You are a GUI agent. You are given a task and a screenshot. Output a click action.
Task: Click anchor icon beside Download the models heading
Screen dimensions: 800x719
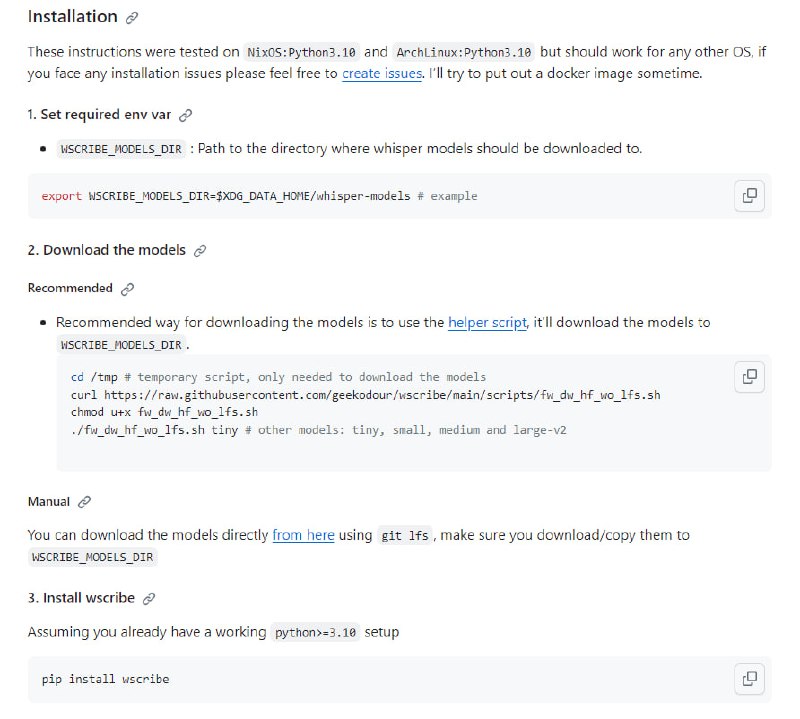[200, 250]
